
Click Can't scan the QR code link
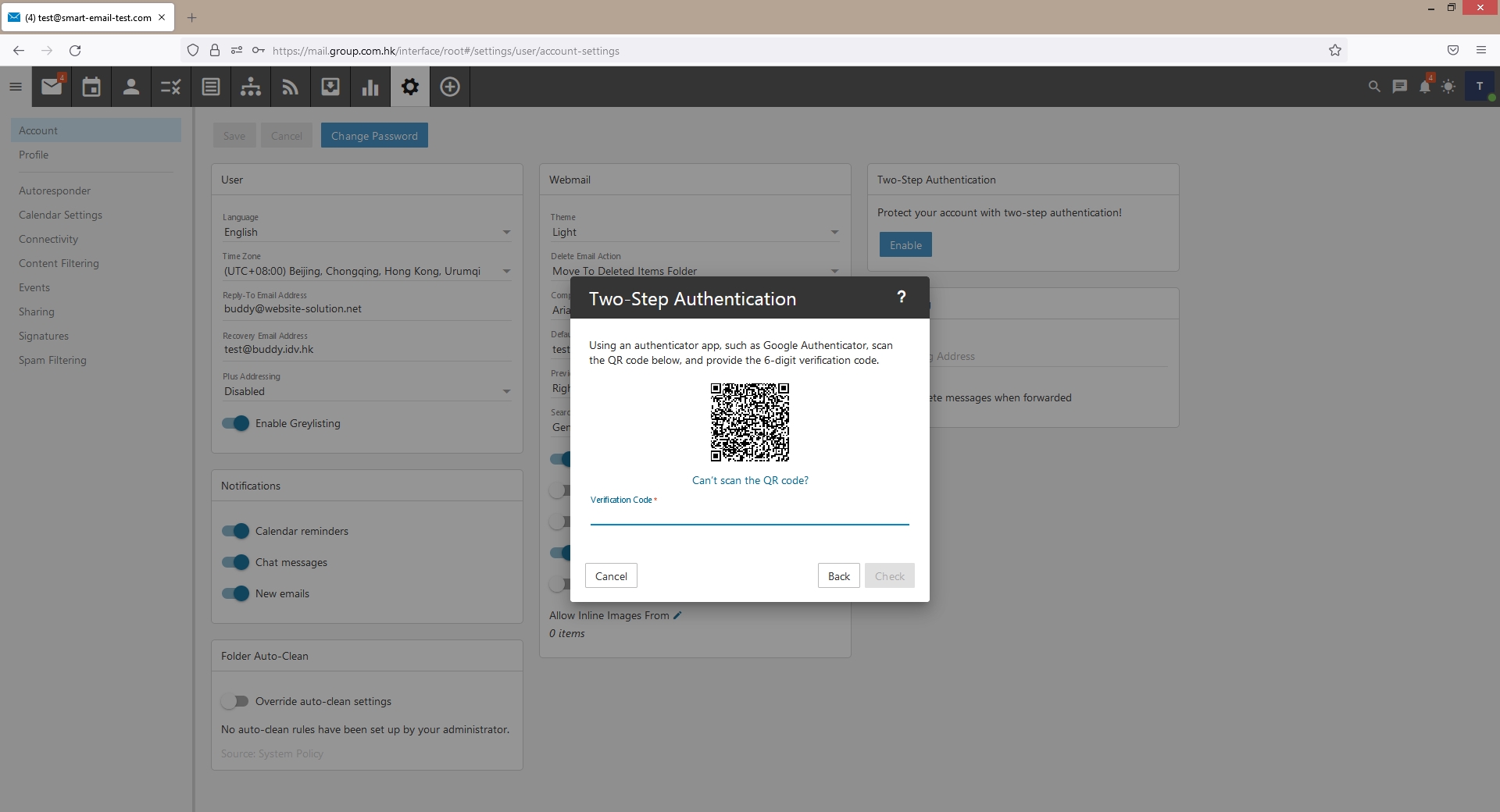point(750,480)
